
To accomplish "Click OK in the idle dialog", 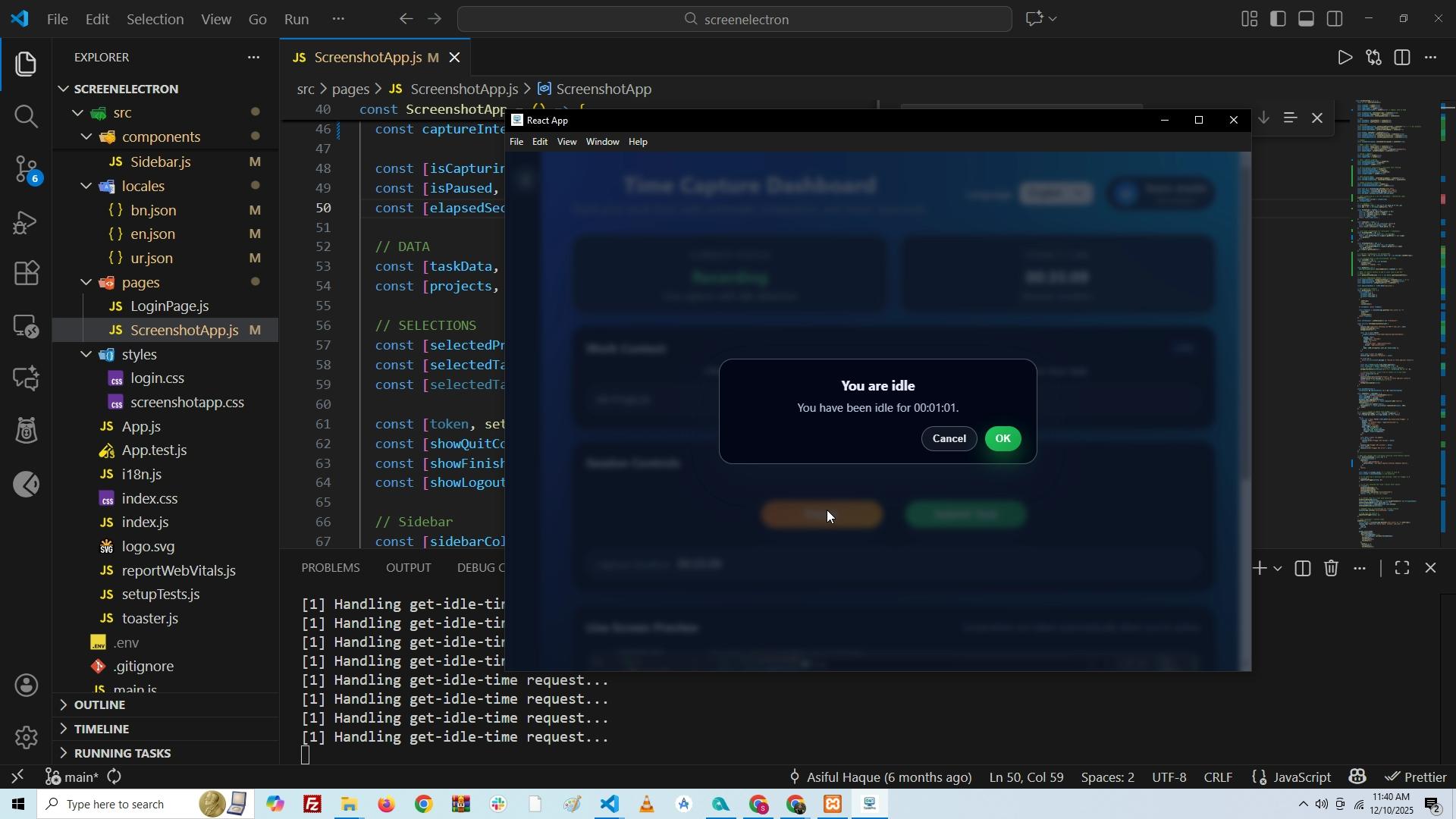I will (1003, 439).
